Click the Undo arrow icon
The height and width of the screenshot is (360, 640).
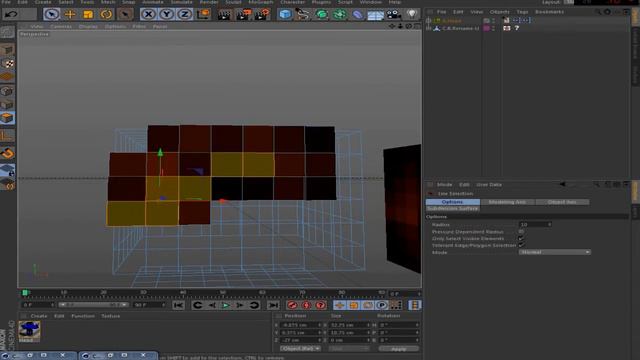(x=11, y=14)
